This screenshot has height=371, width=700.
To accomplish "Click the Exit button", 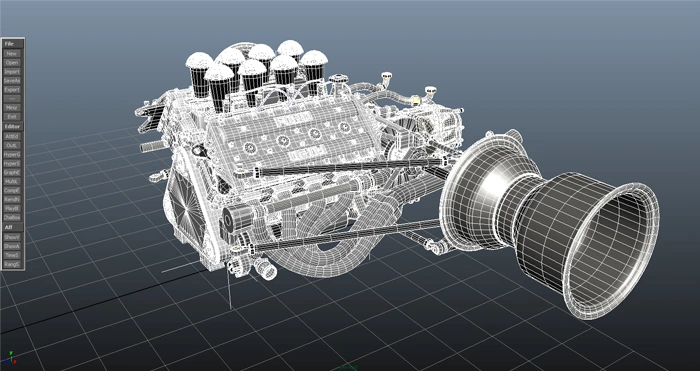I will click(12, 117).
